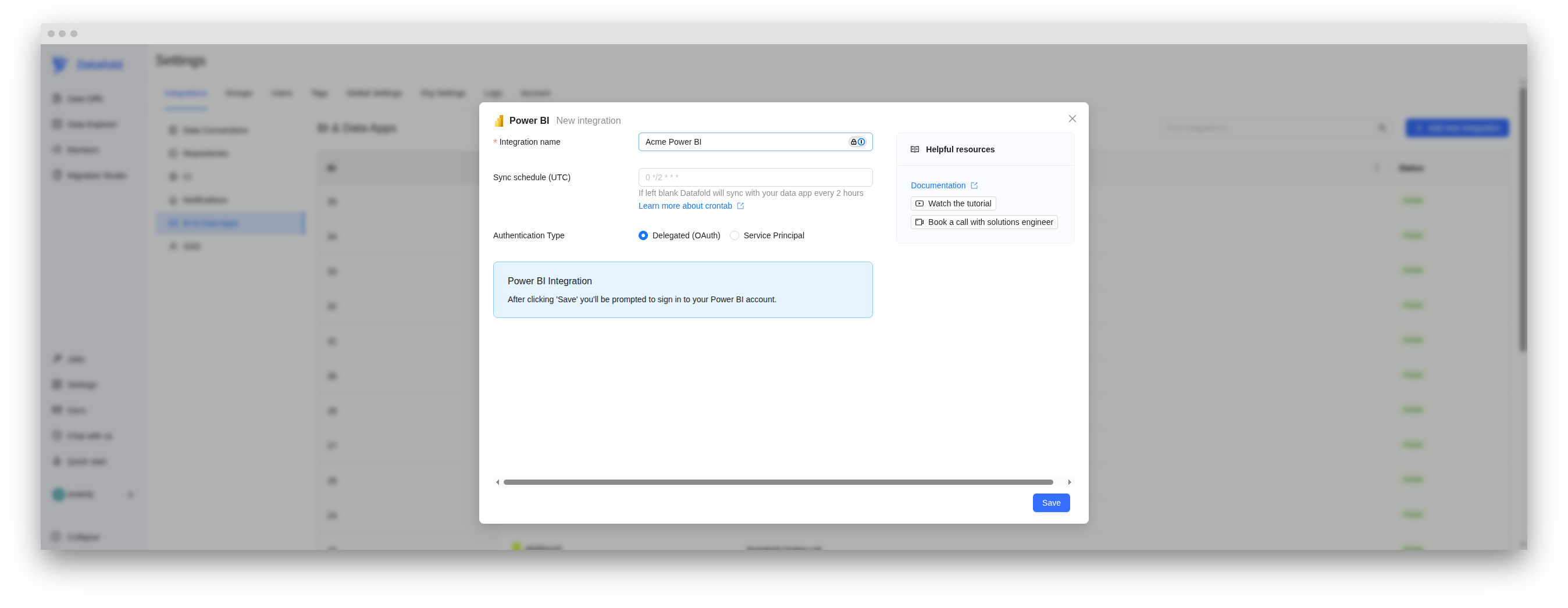Image resolution: width=1568 pixels, height=608 pixels.
Task: Click the password manager icon in name field
Action: pos(857,142)
